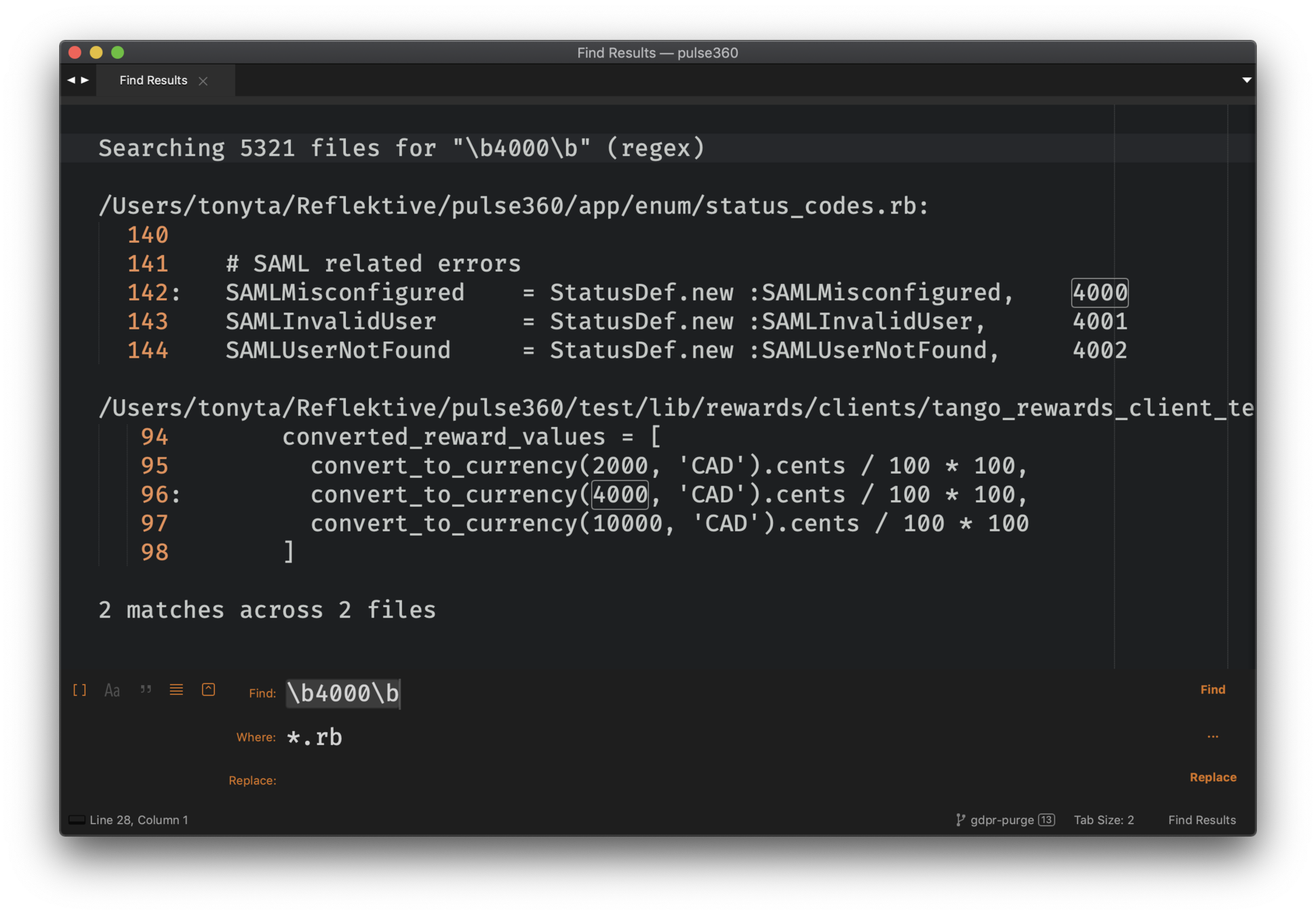Jump forward with right navigation arrow
The image size is (1316, 915).
point(85,80)
